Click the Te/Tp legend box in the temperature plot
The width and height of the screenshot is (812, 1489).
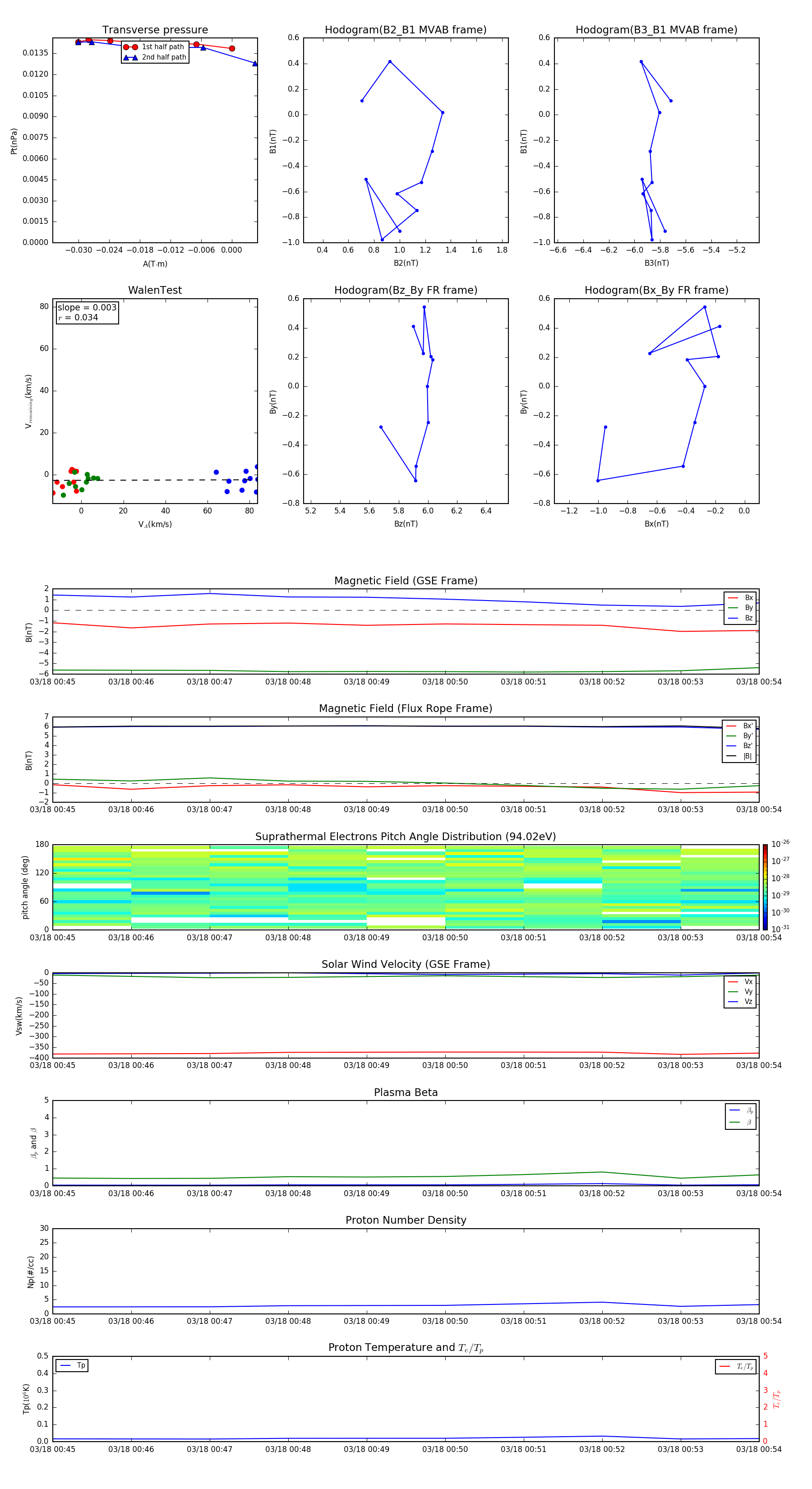tap(735, 1366)
